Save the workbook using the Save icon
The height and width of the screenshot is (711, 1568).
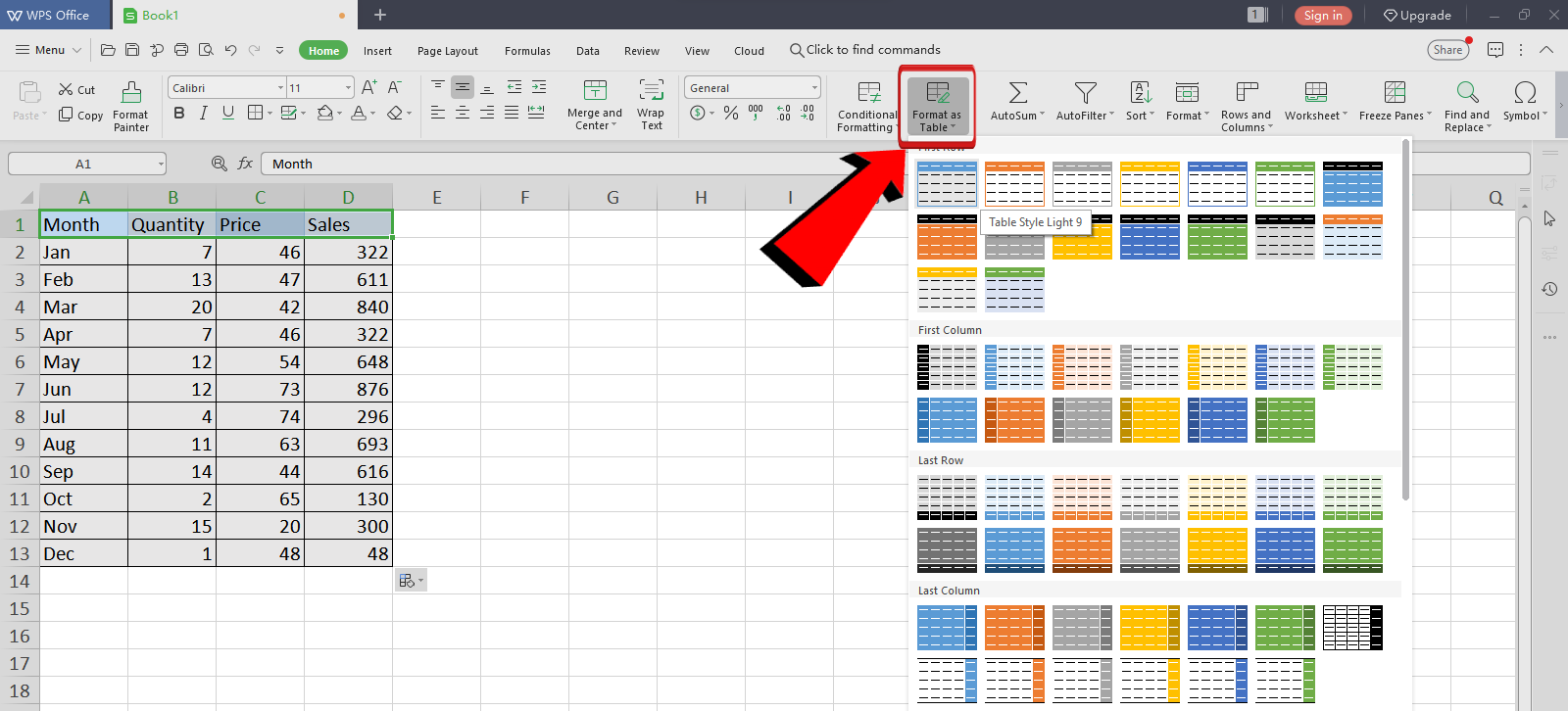click(132, 50)
